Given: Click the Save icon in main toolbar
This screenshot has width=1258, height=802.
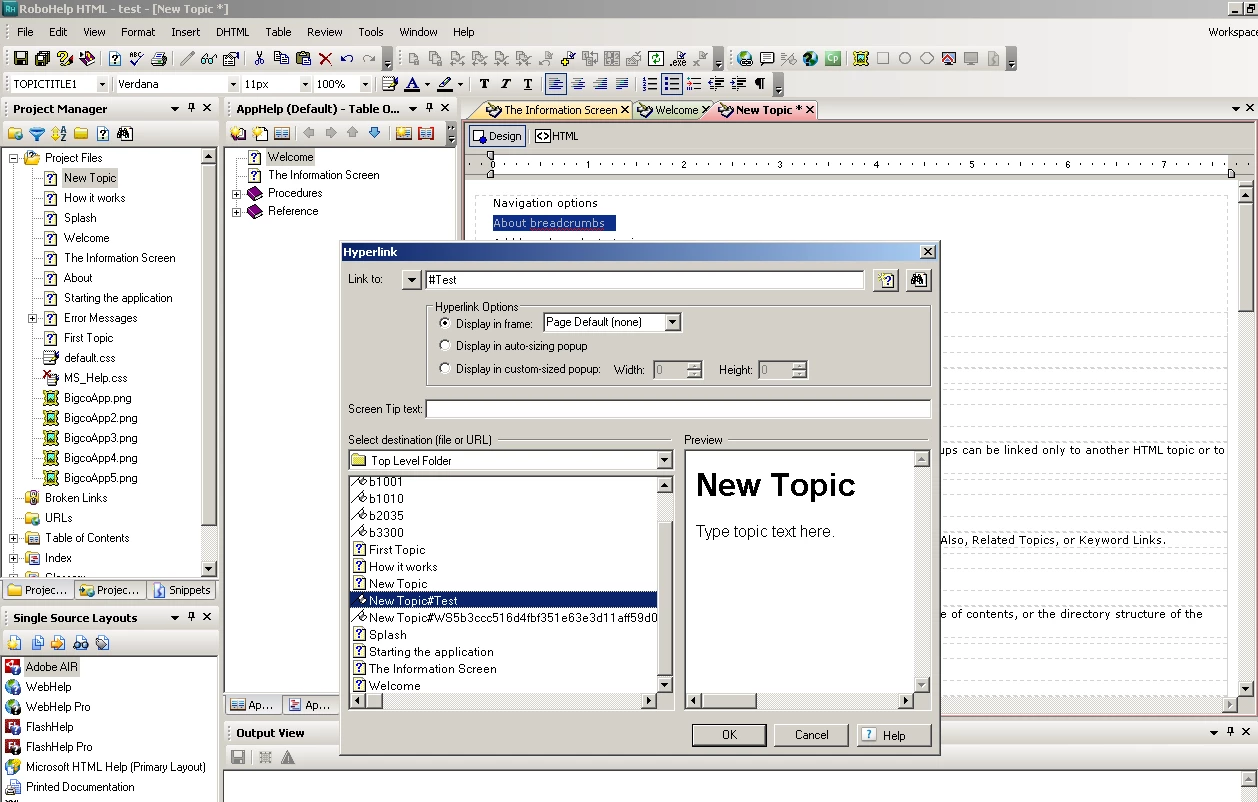Looking at the screenshot, I should pos(20,59).
